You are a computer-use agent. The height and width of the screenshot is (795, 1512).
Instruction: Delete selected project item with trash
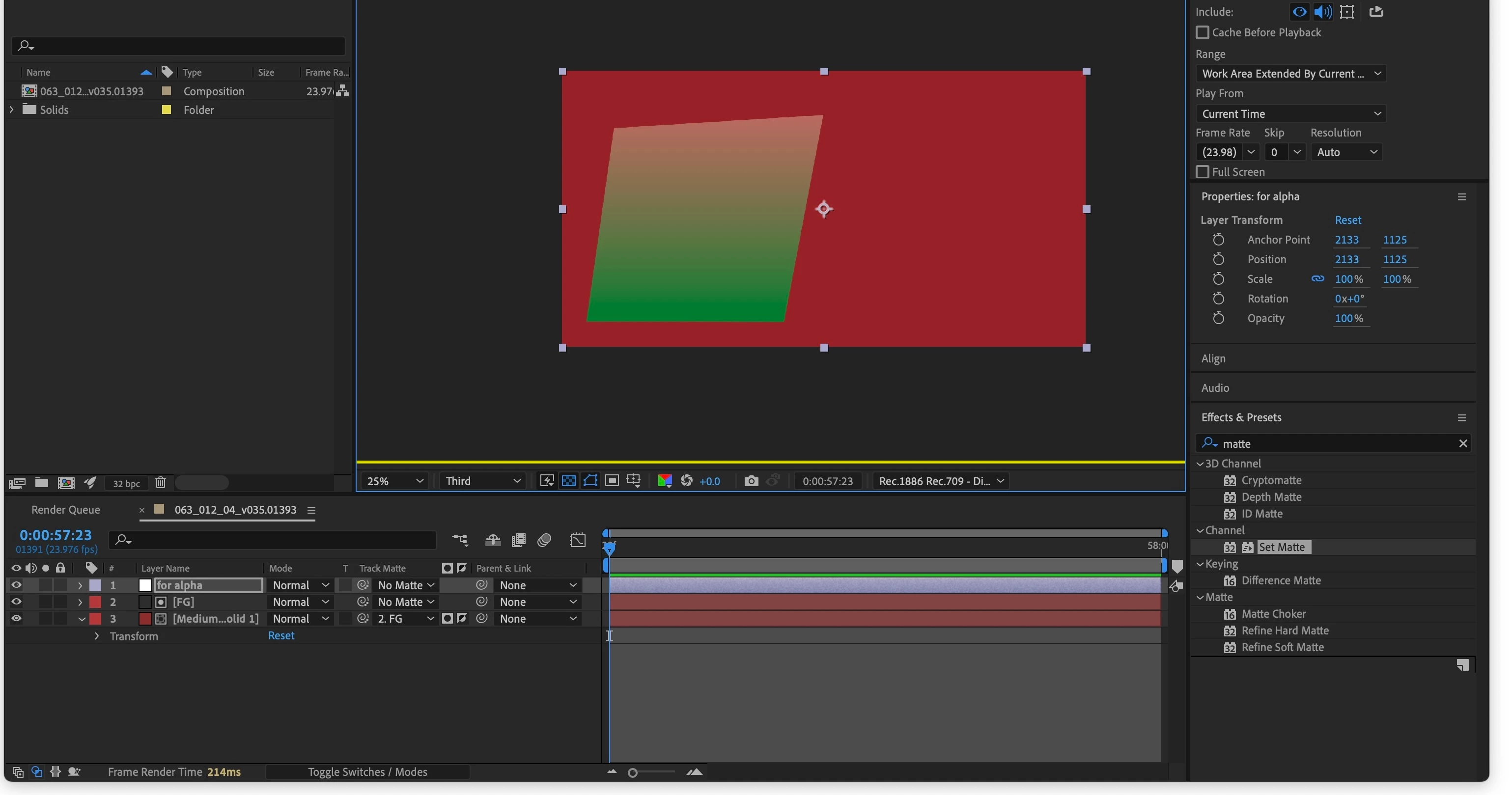160,483
